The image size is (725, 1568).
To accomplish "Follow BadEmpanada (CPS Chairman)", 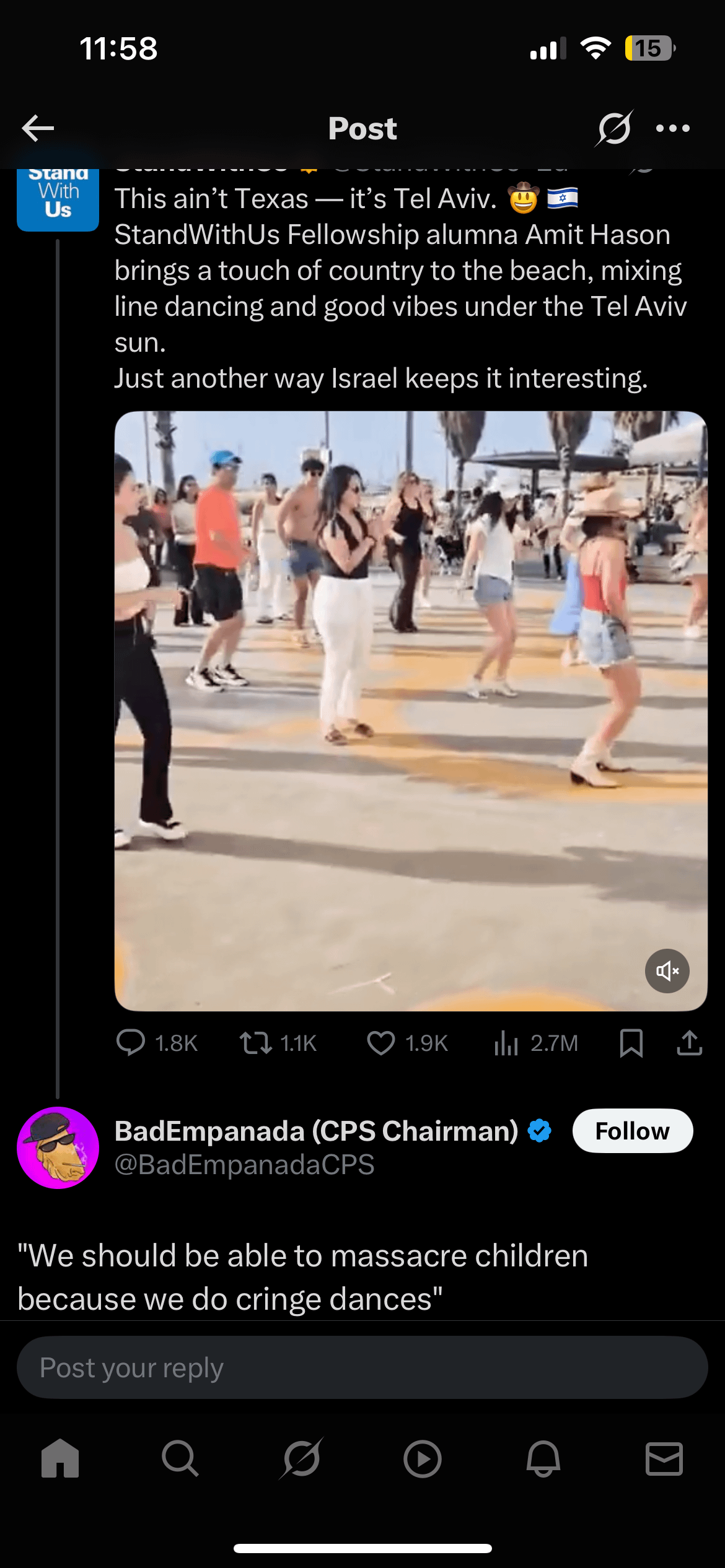I will click(x=633, y=1131).
